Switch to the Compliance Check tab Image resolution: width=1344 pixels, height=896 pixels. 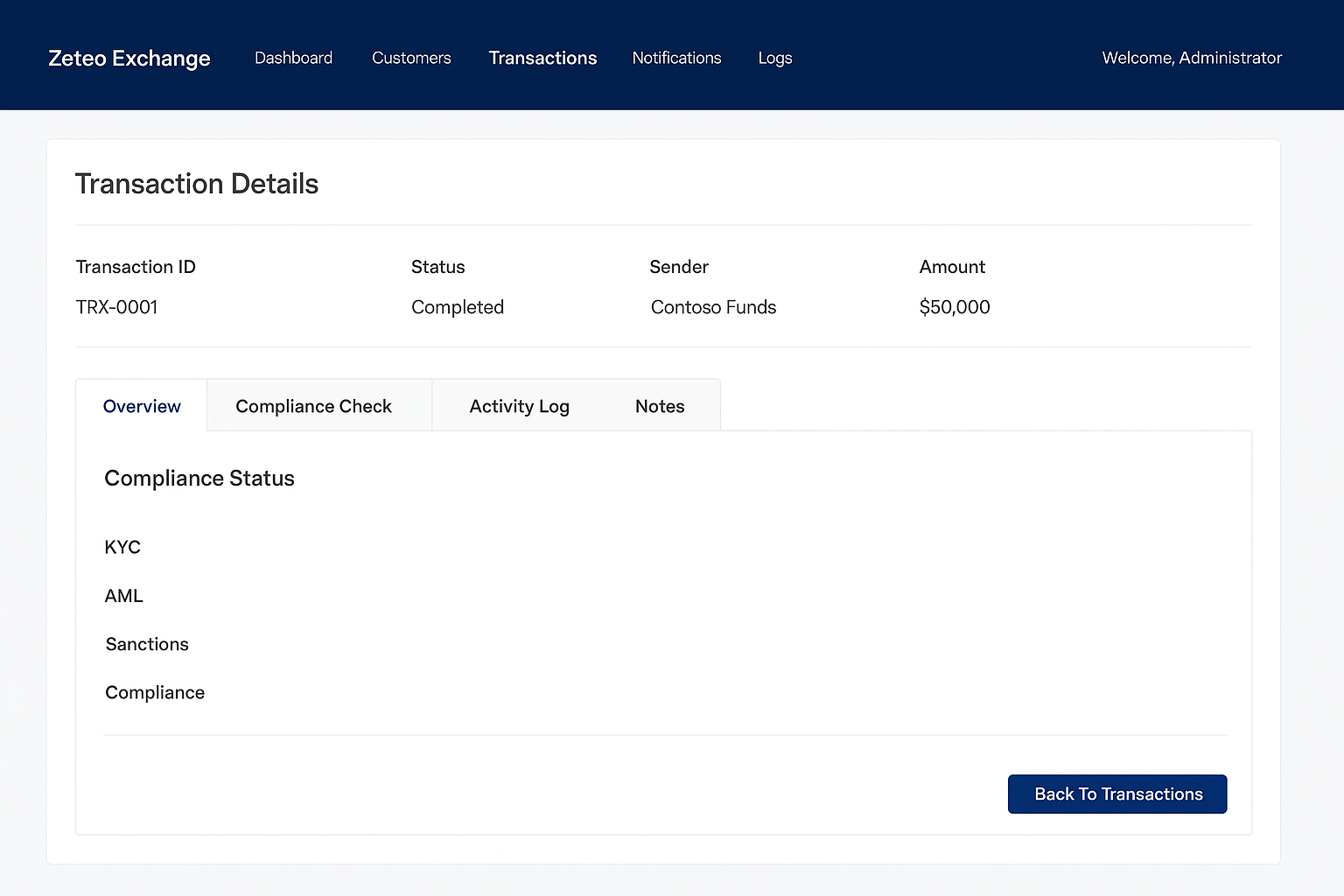(x=312, y=406)
